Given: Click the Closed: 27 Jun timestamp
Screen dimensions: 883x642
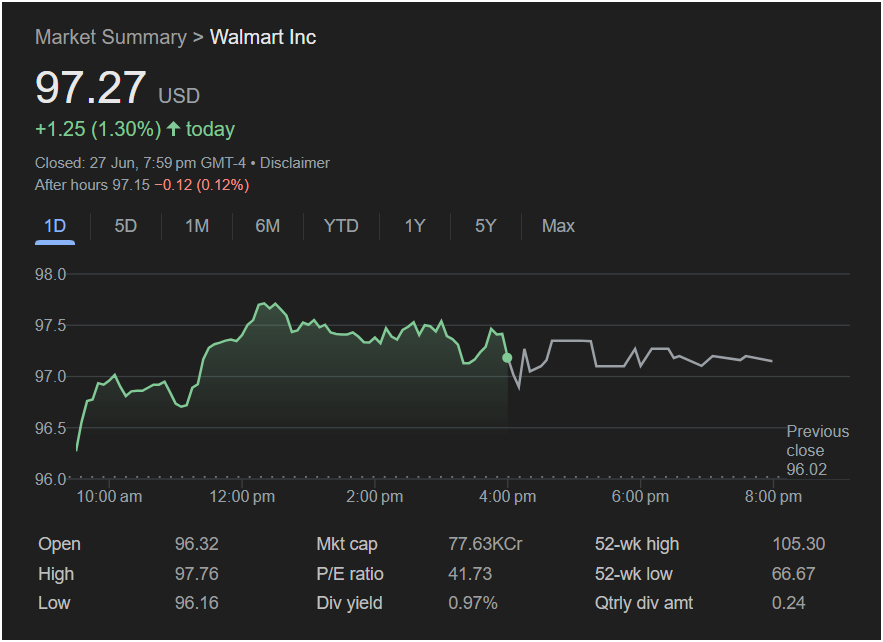Looking at the screenshot, I should [x=140, y=163].
